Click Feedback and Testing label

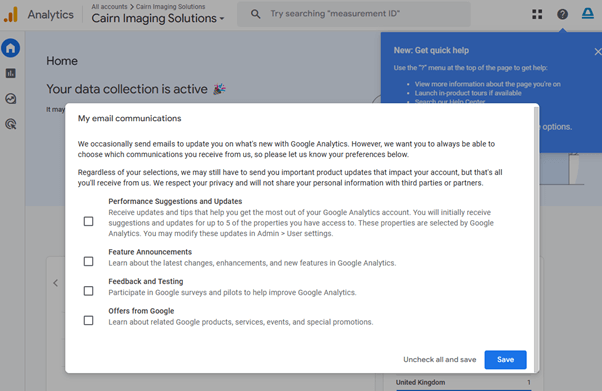[x=146, y=282]
